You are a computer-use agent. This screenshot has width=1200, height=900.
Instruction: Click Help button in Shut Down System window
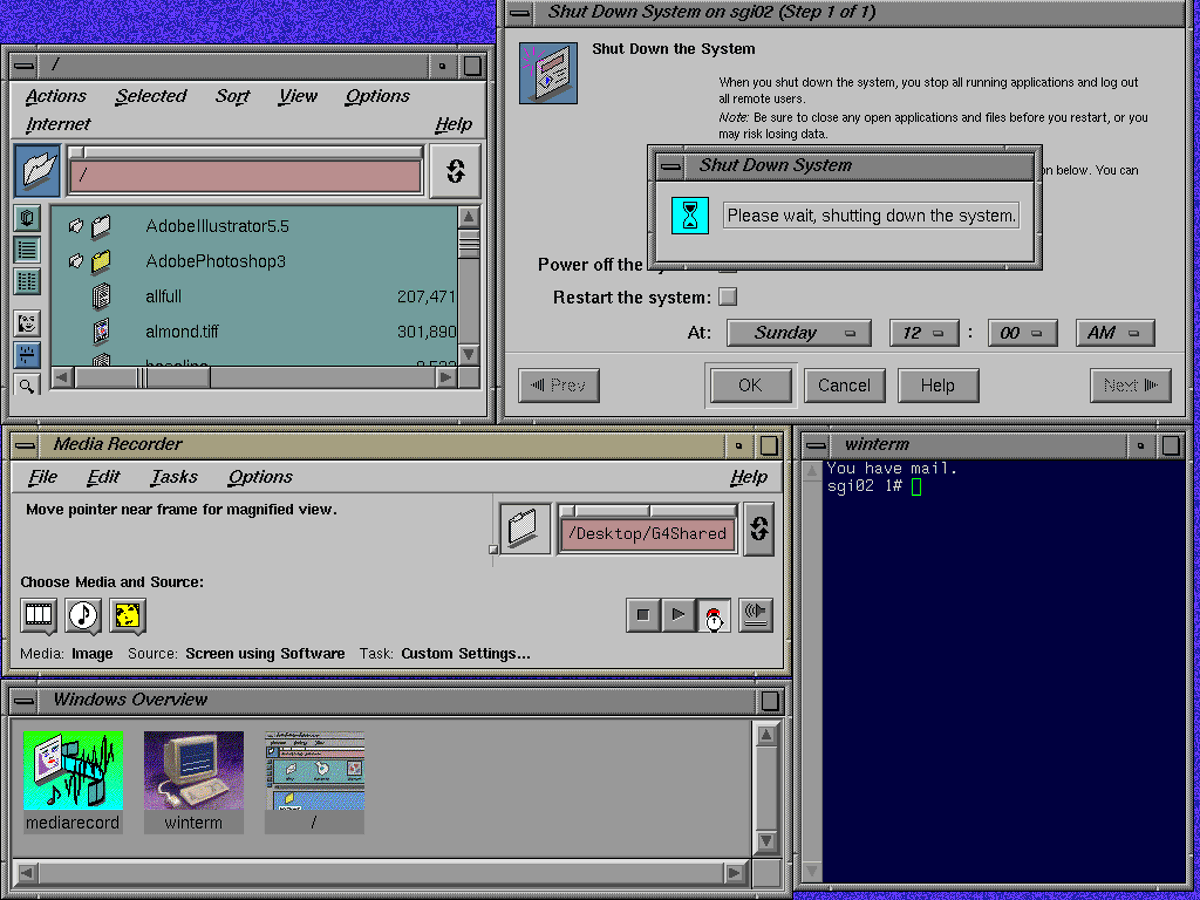coord(937,386)
